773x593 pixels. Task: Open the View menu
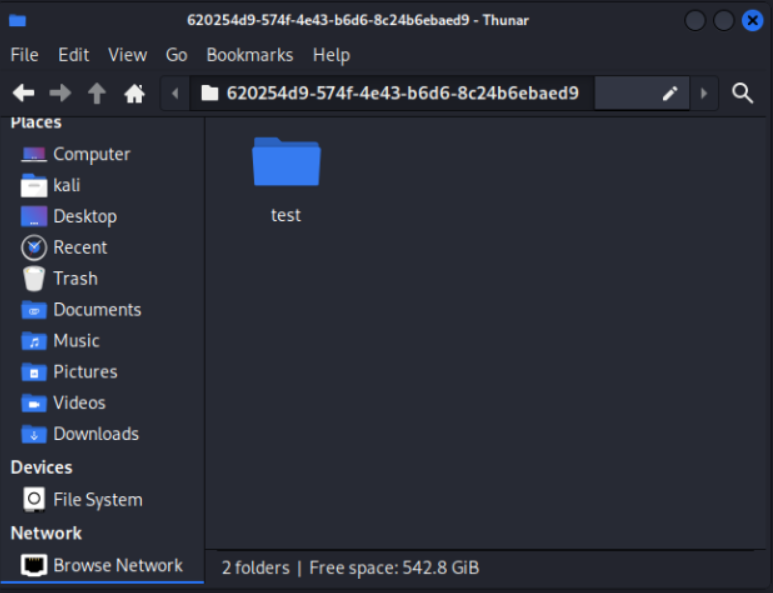pos(127,55)
